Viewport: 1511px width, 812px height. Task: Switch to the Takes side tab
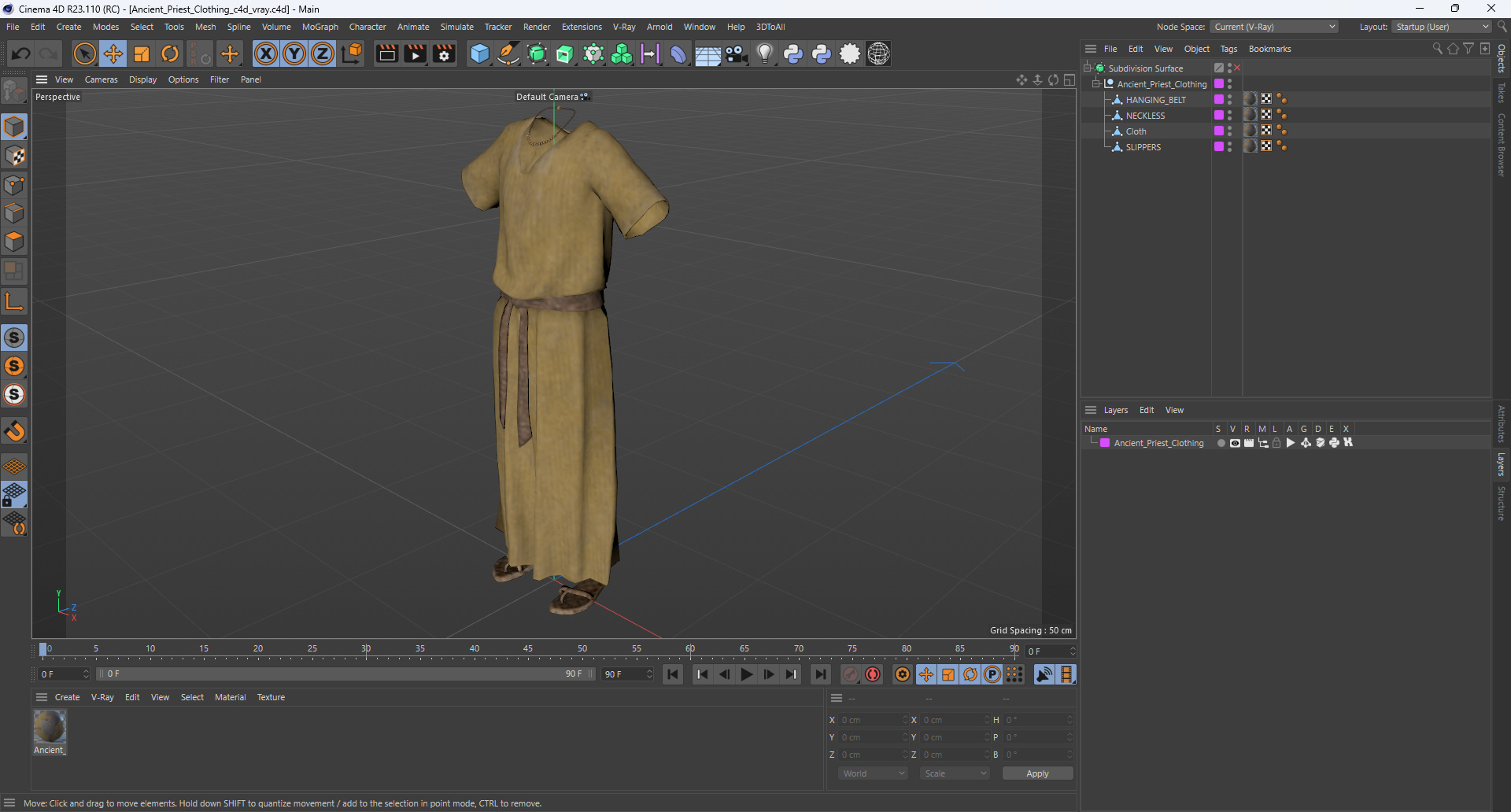tap(1502, 92)
